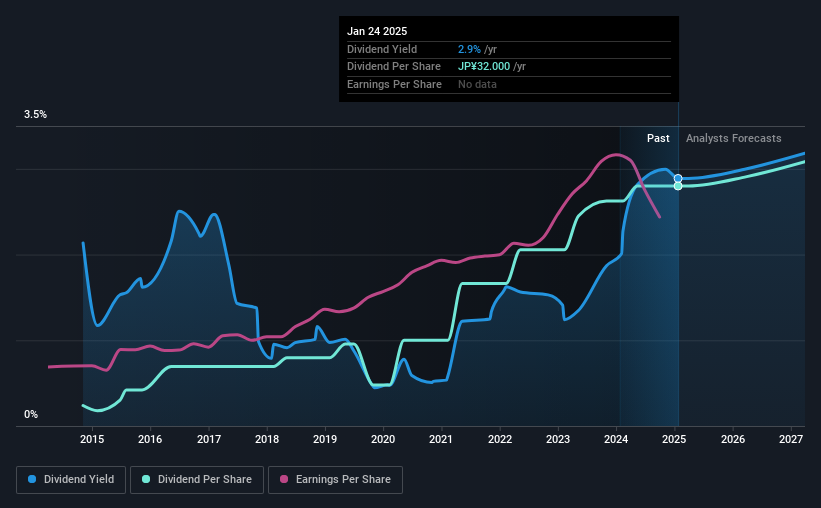Click the tooltip Dividend Yield row label

pyautogui.click(x=382, y=49)
